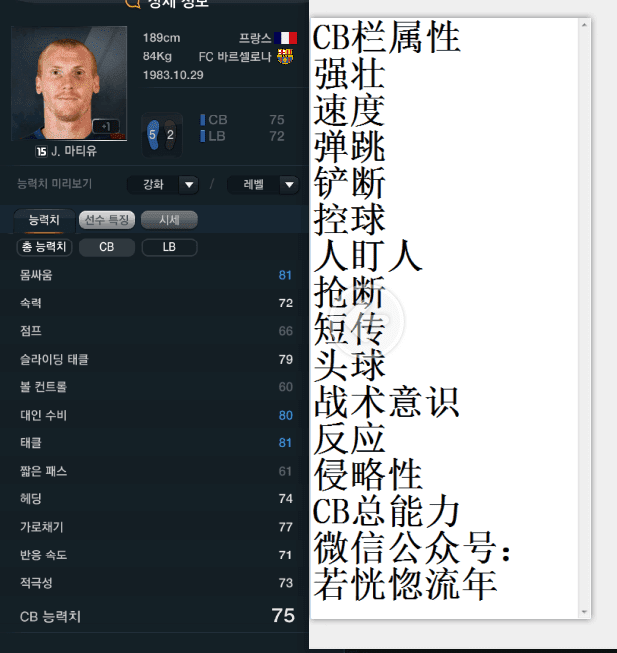The height and width of the screenshot is (653, 617).
Task: Switch to the 시세 tab
Action: coord(169,220)
